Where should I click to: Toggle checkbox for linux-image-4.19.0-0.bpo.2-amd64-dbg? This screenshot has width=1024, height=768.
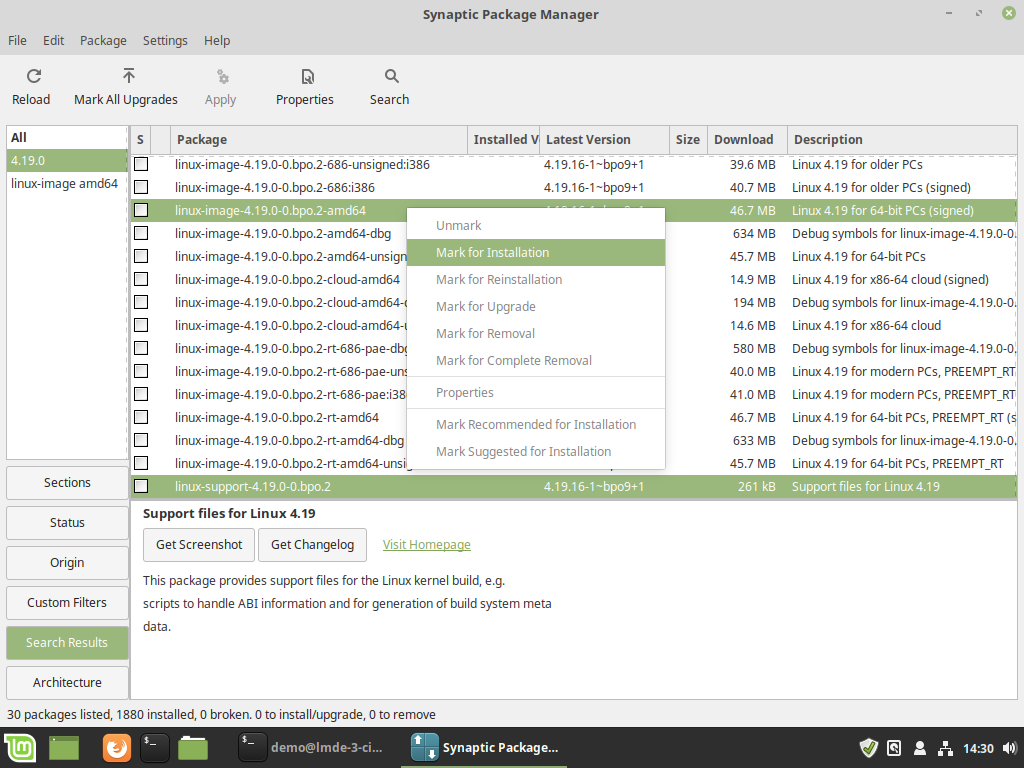(141, 233)
